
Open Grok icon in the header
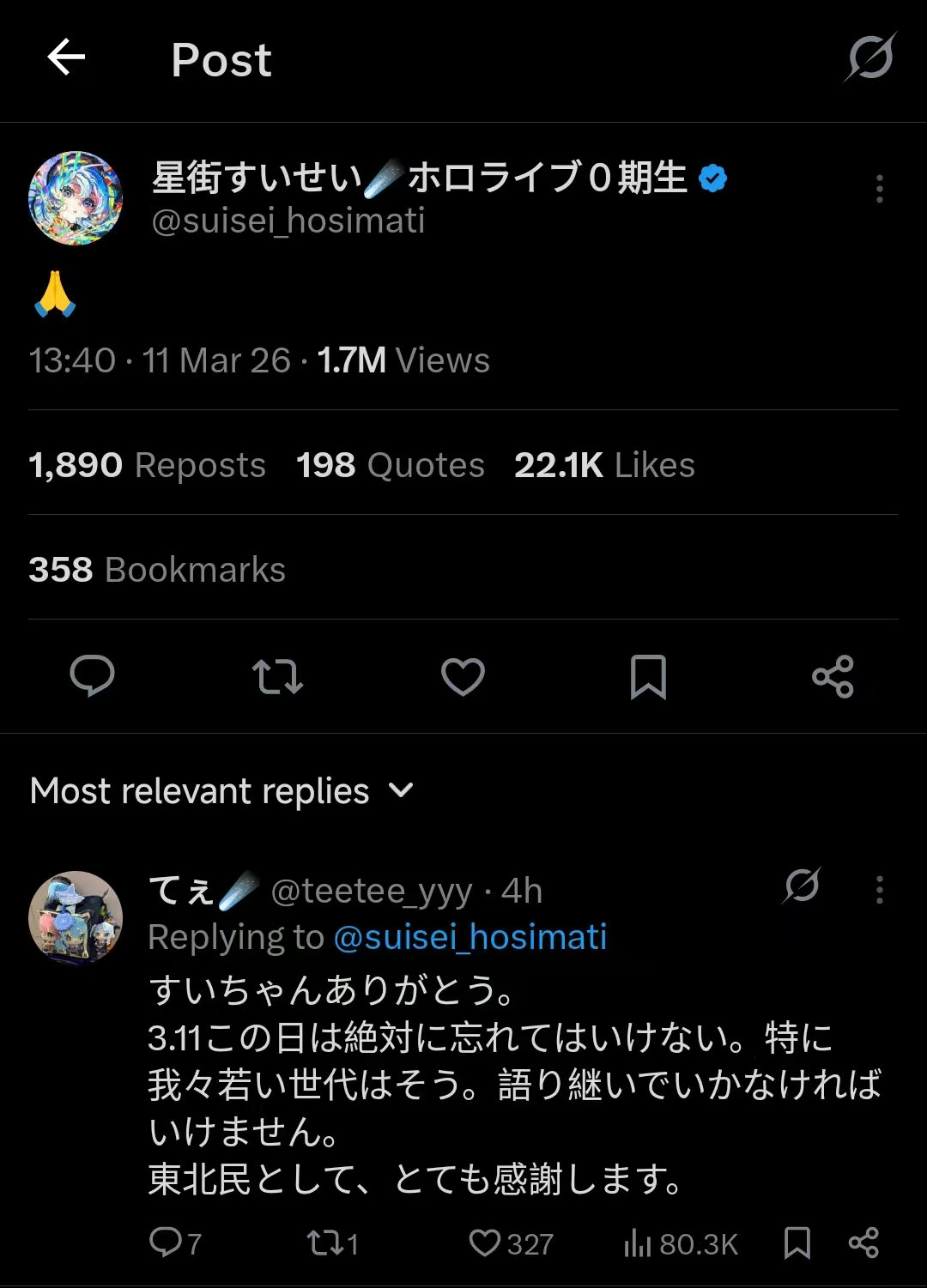pyautogui.click(x=870, y=58)
